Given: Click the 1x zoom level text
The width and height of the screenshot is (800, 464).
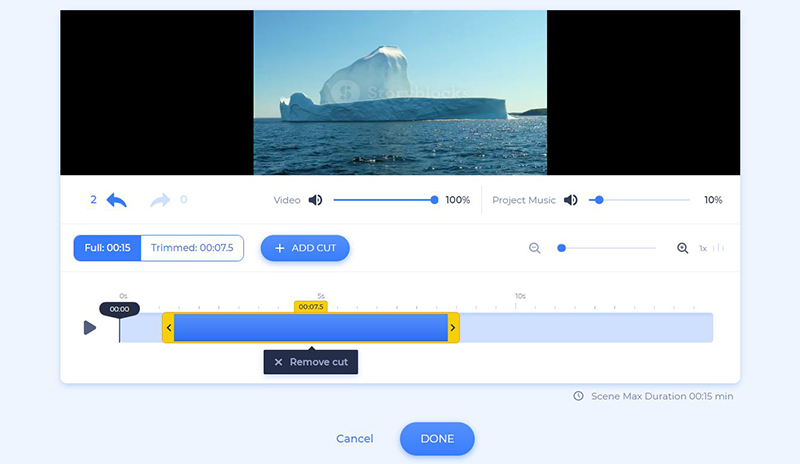Looking at the screenshot, I should tap(703, 249).
